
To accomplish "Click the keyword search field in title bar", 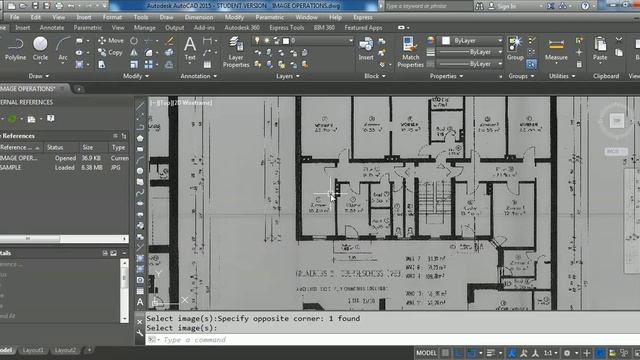I will tap(429, 6).
